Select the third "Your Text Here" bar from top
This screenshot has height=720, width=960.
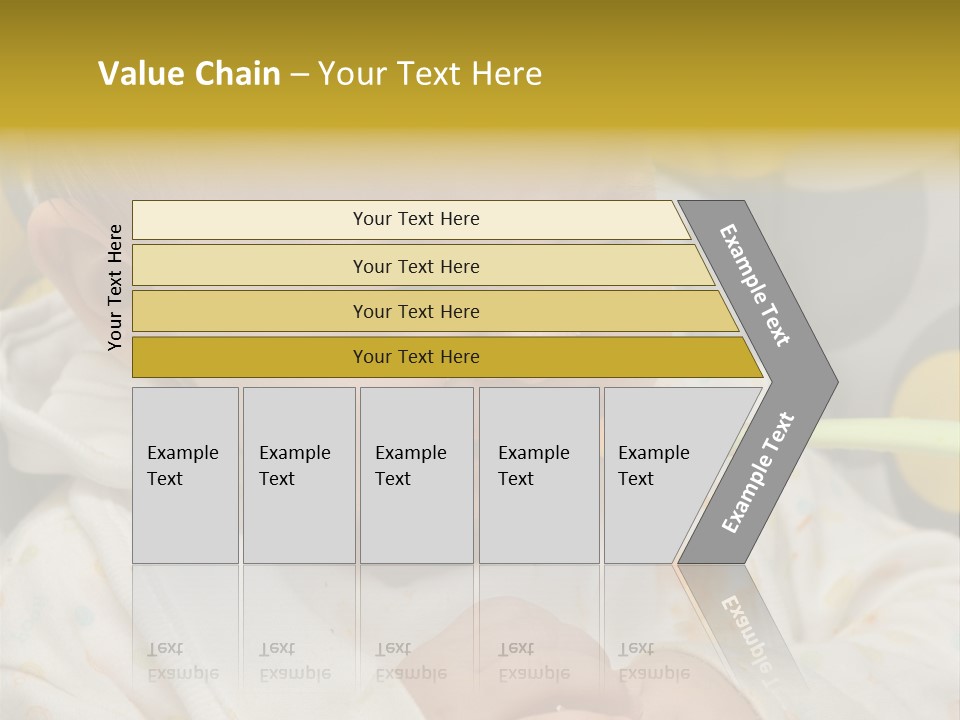click(416, 311)
